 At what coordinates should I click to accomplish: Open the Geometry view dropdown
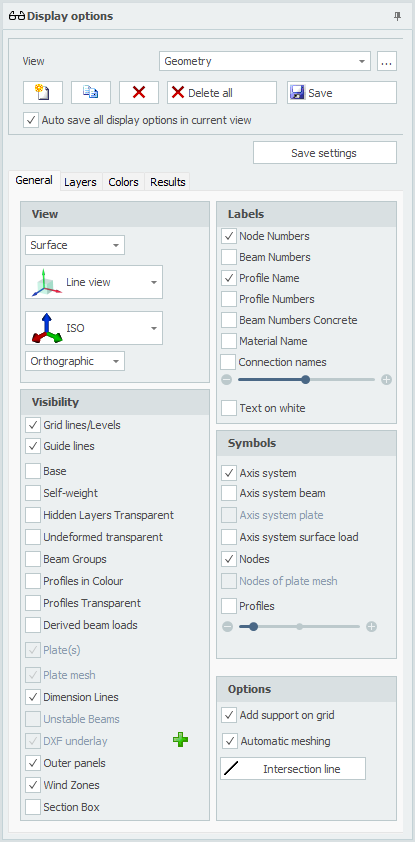[x=265, y=61]
